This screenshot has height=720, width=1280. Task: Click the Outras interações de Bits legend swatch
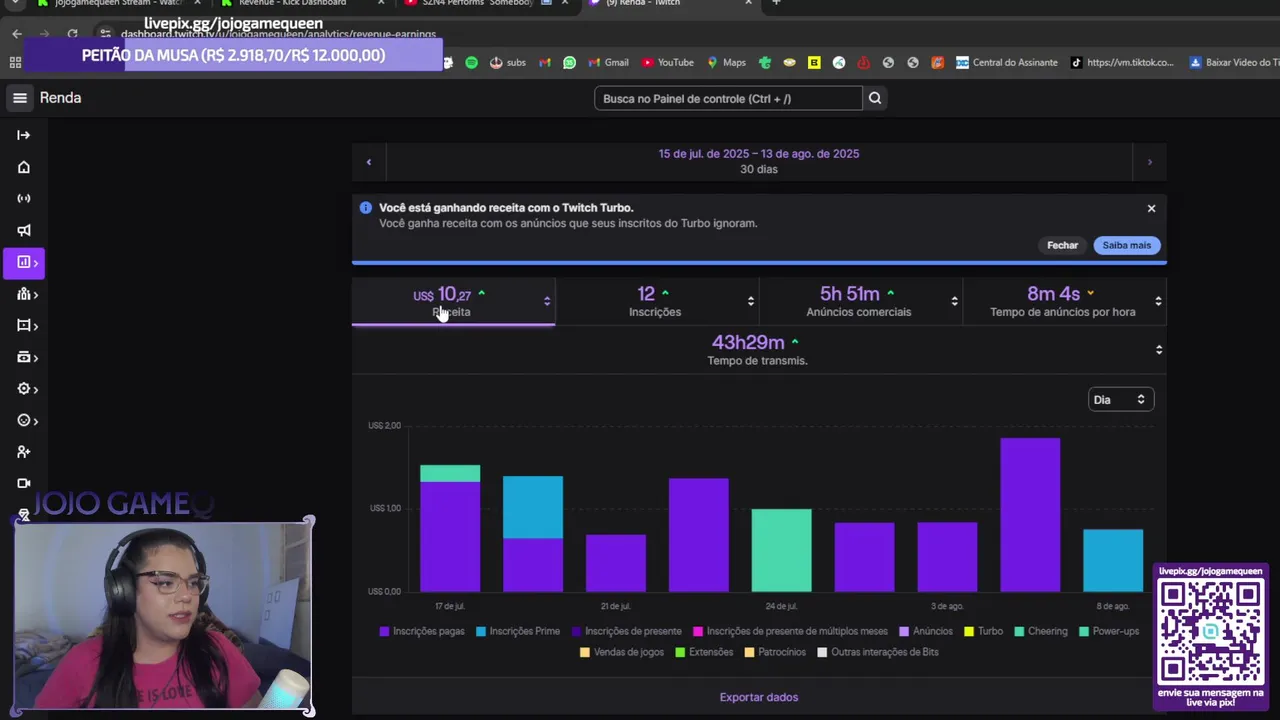[x=823, y=652]
